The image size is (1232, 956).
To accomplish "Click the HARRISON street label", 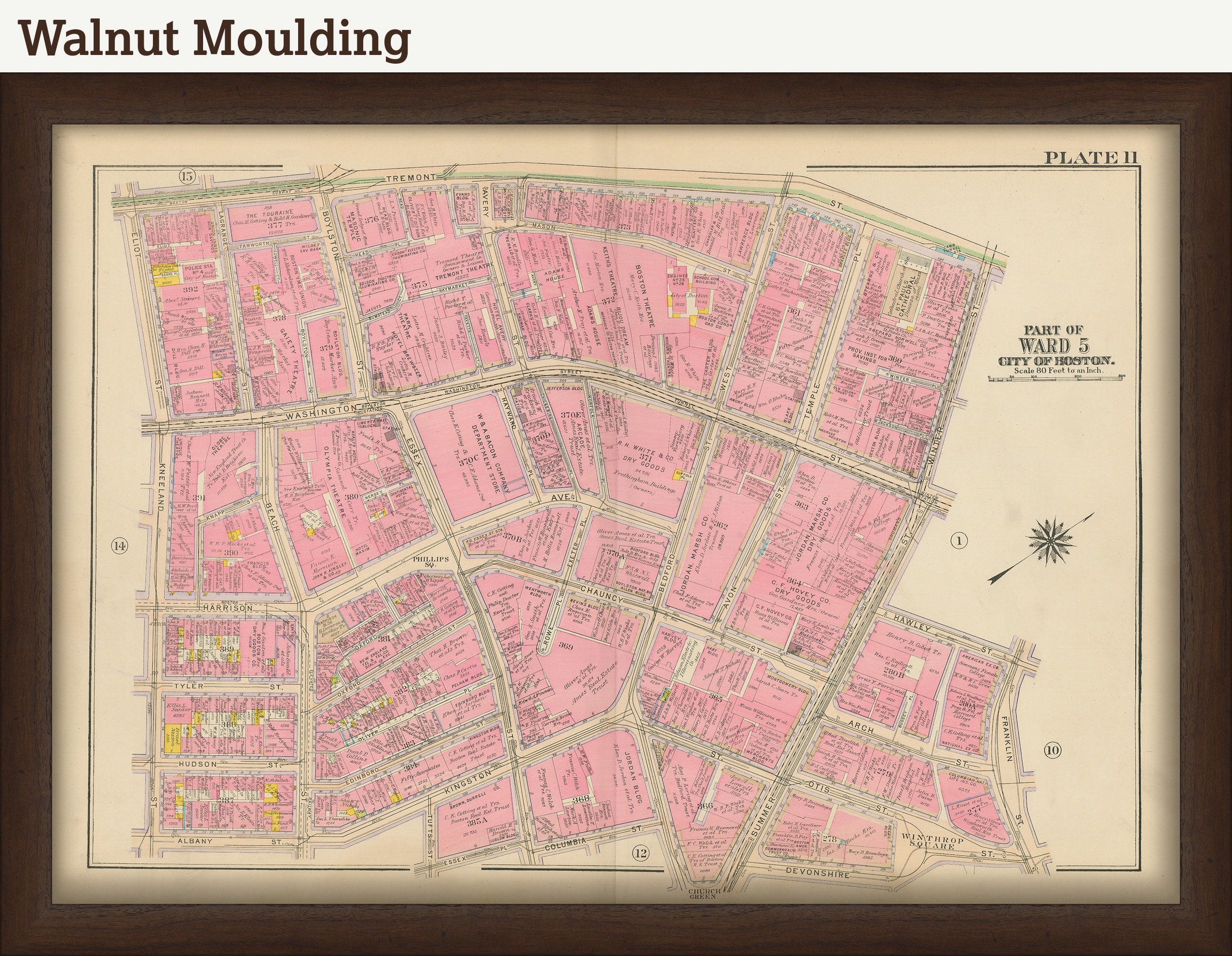I will point(229,609).
